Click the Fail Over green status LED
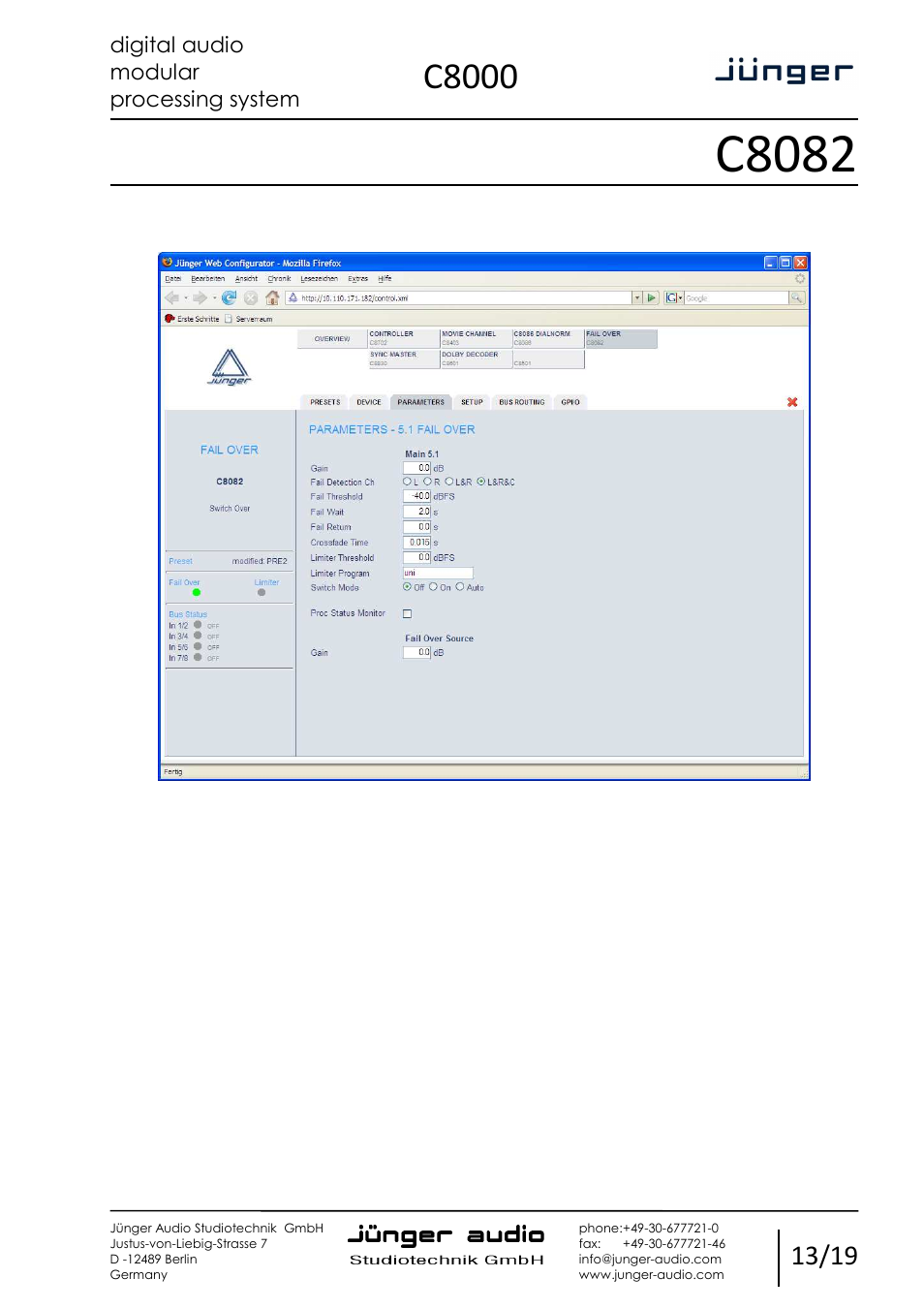The image size is (924, 1309). click(x=197, y=592)
